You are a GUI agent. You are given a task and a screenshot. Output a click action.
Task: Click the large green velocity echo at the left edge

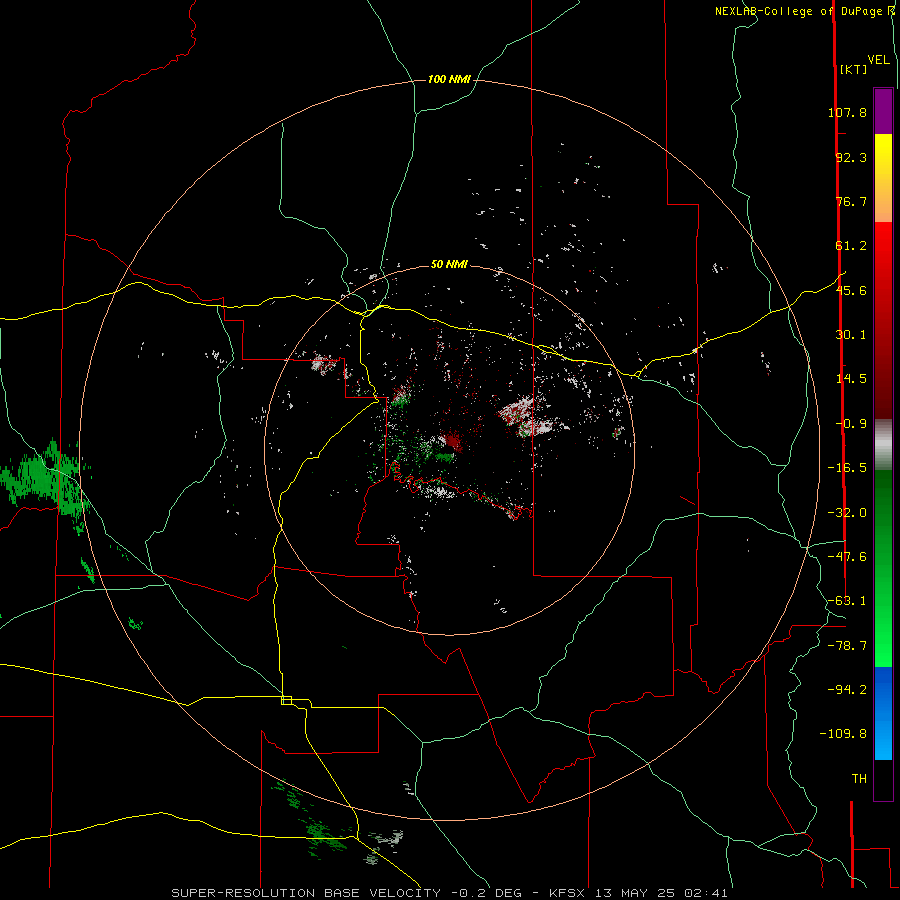point(45,479)
